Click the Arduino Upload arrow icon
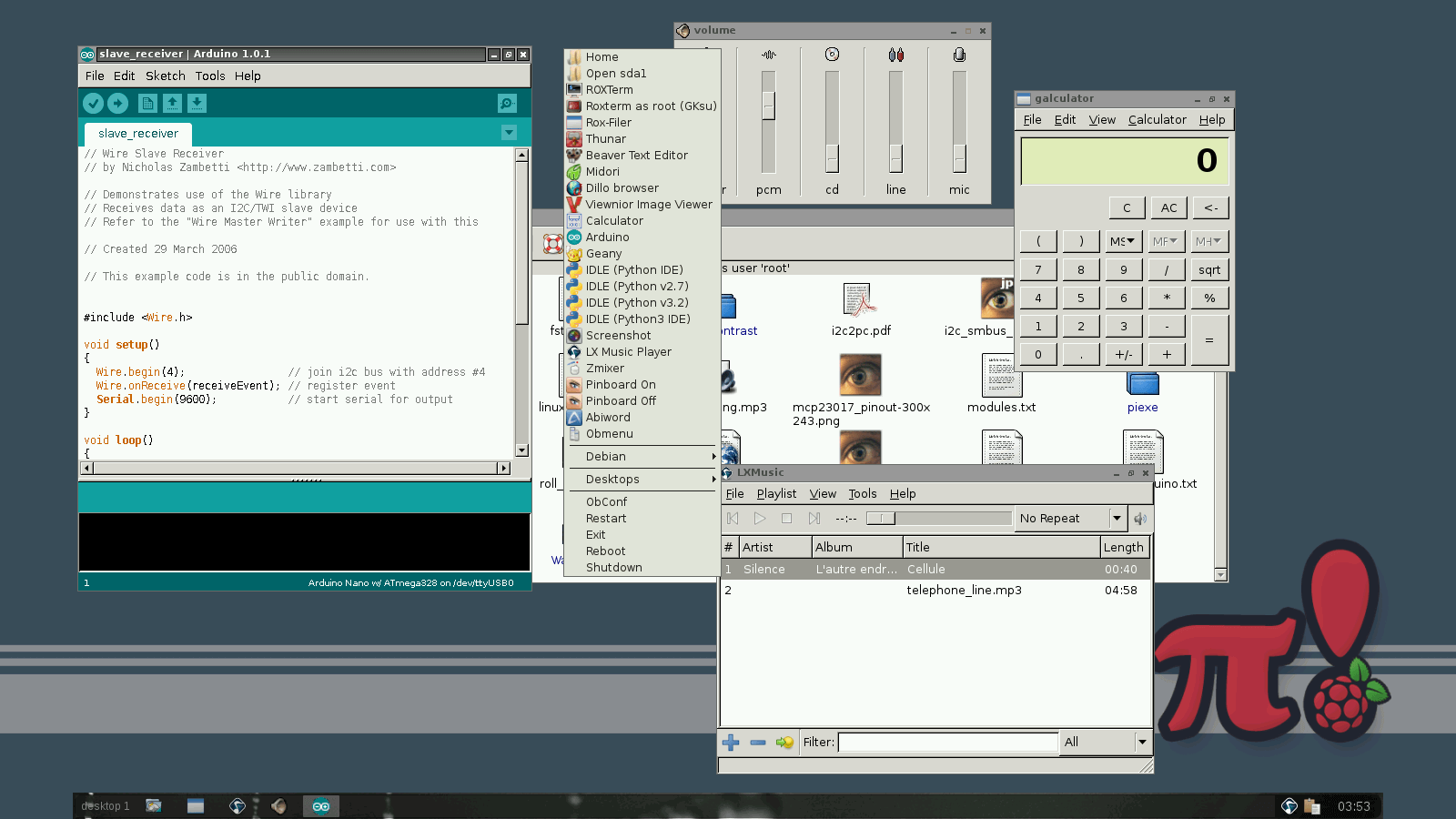 coord(118,104)
